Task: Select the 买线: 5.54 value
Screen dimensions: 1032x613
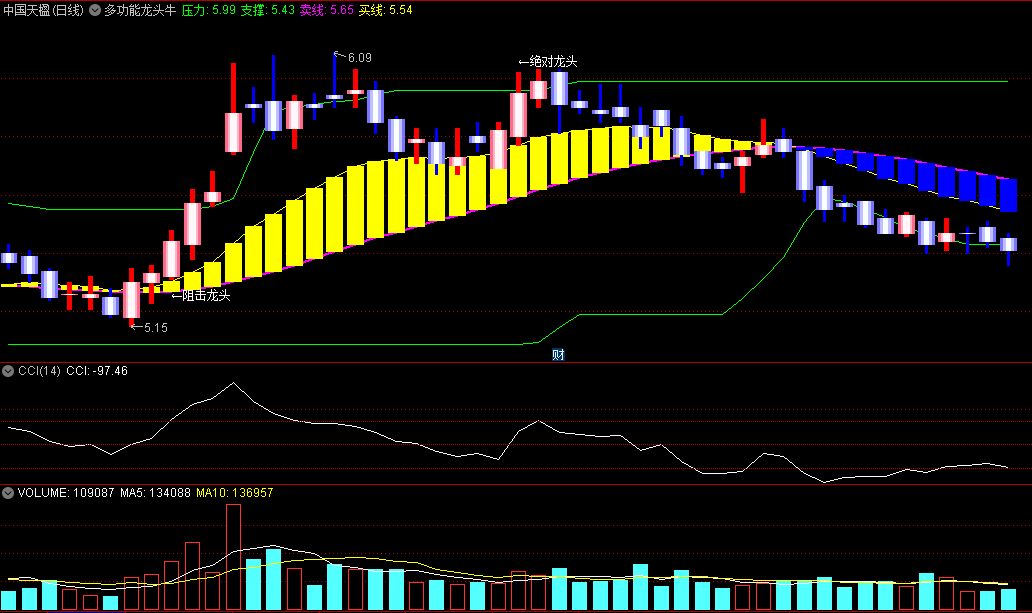Action: point(386,10)
